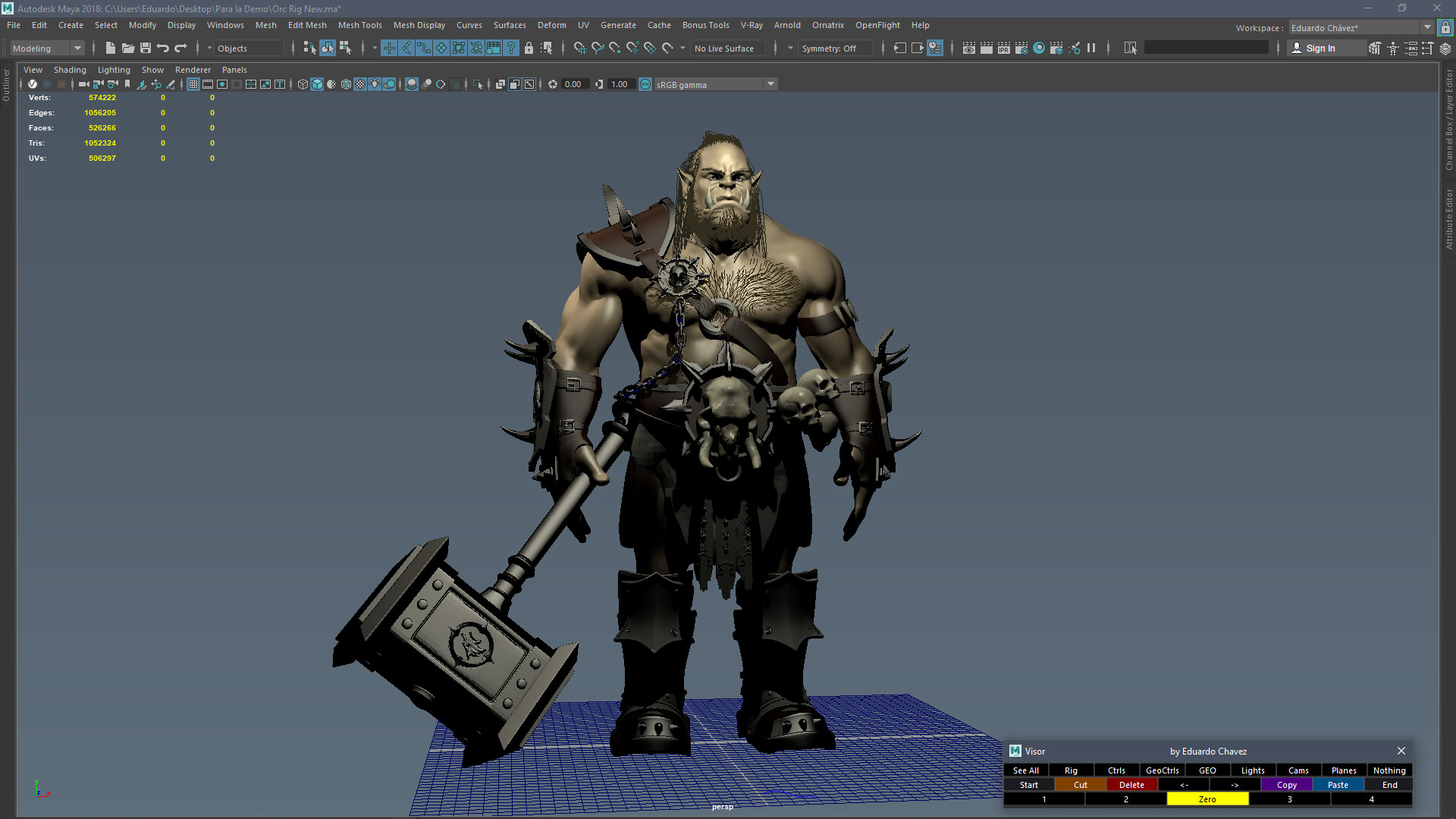Start an IPR render
The height and width of the screenshot is (819, 1456).
[1003, 49]
